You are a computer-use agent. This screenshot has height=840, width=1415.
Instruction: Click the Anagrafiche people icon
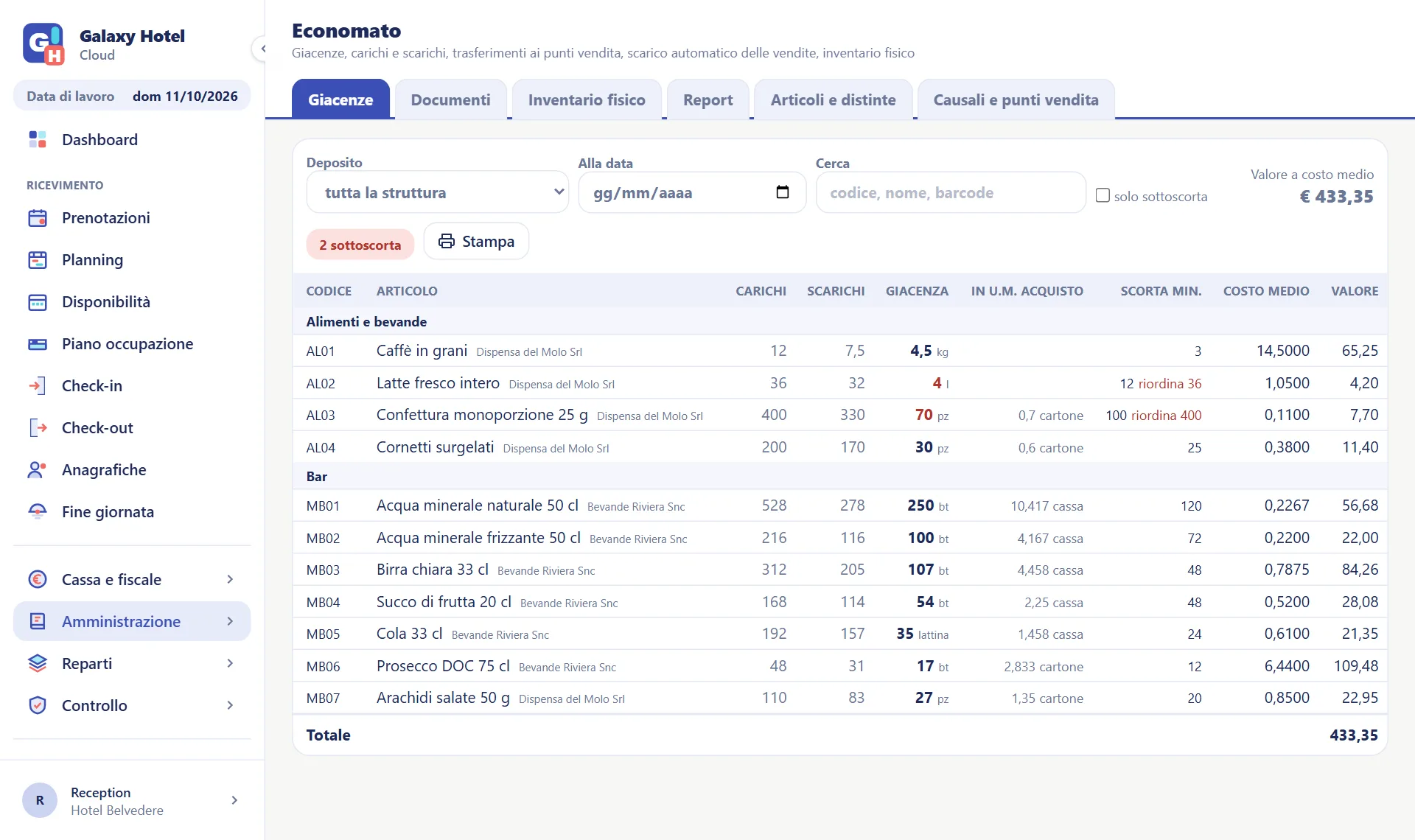click(38, 469)
